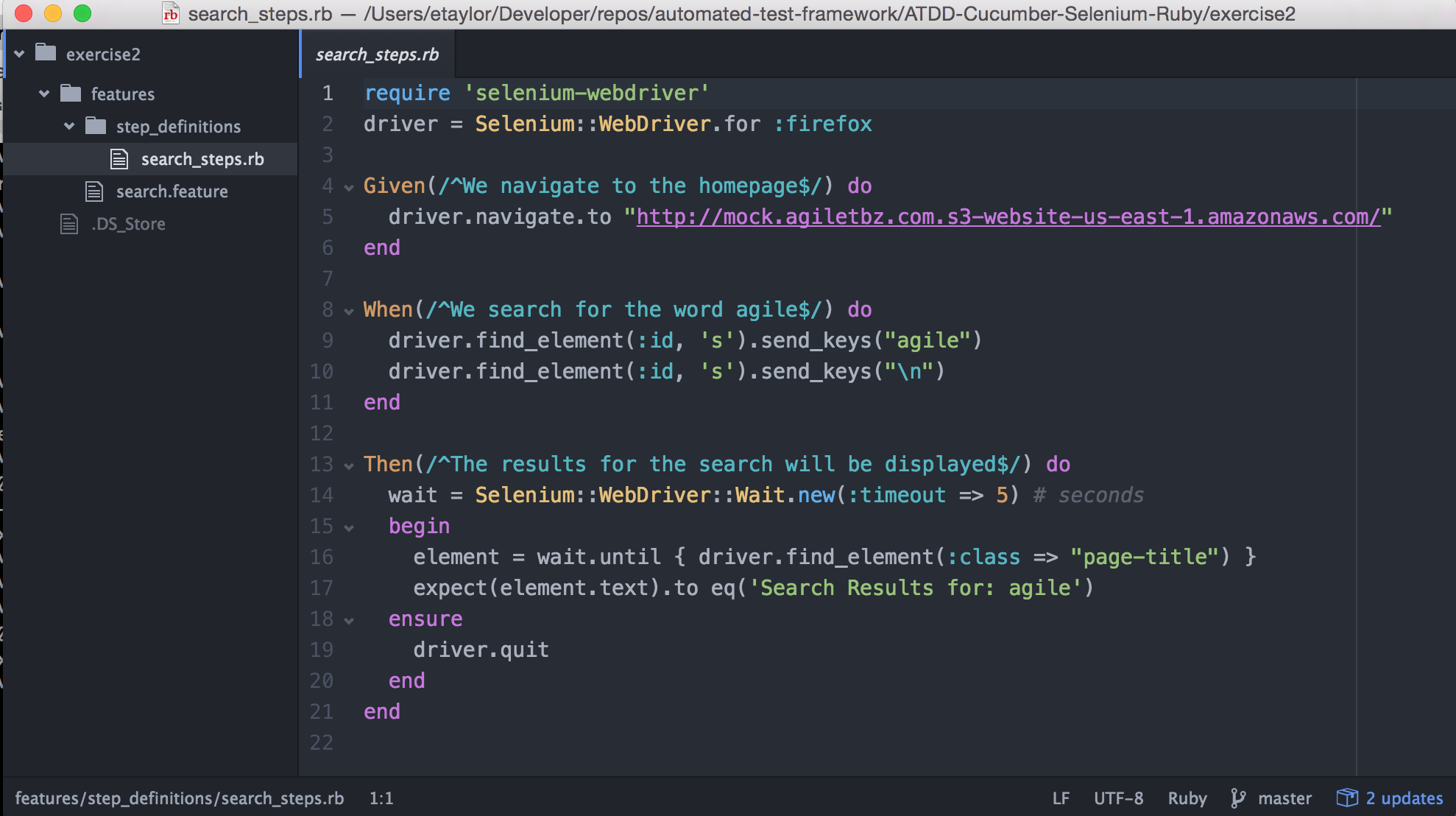The width and height of the screenshot is (1456, 816).
Task: Click the '# seconds' comment on line 14
Action: click(x=1088, y=495)
